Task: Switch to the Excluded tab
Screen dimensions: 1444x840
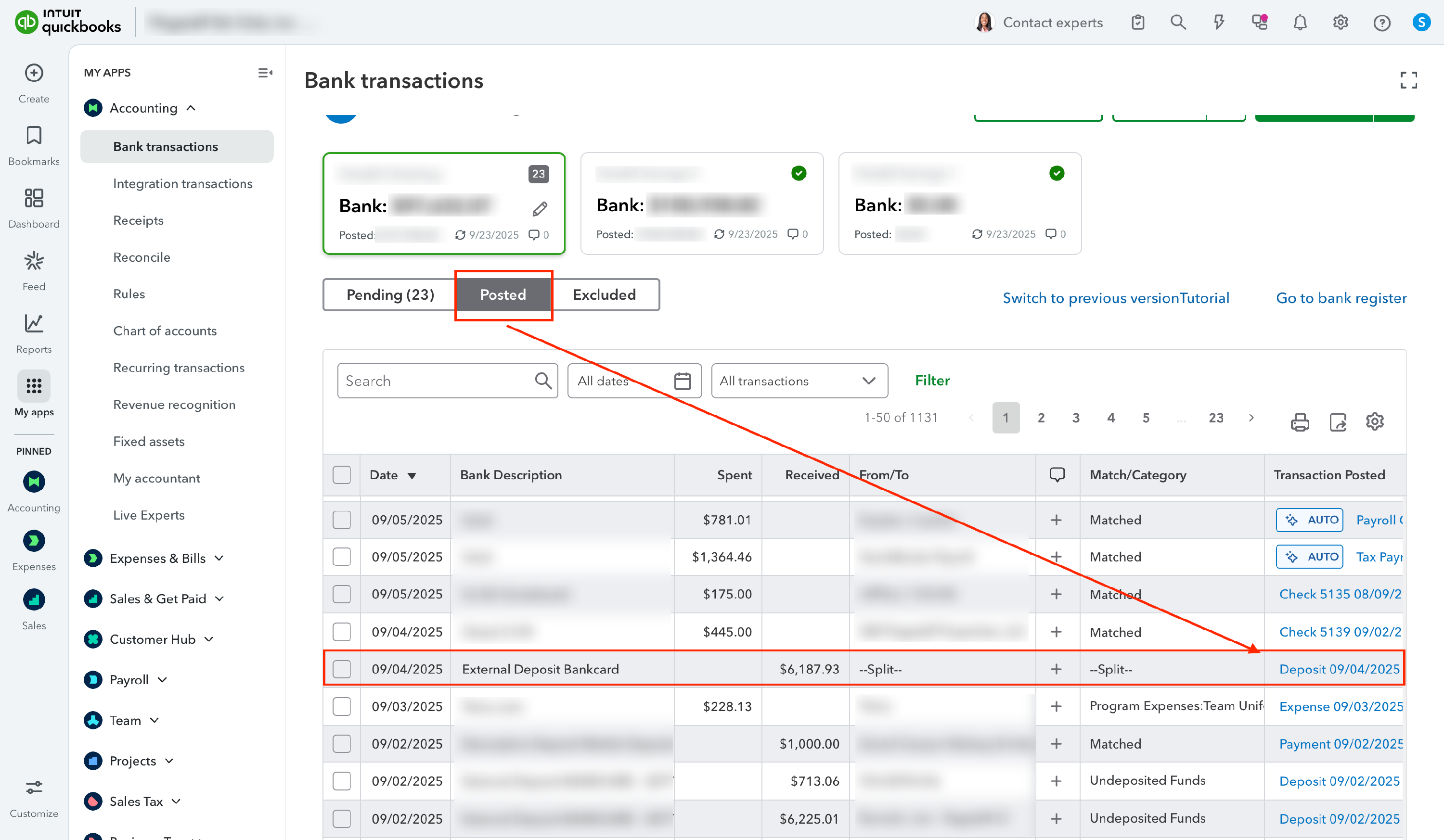Action: (604, 295)
